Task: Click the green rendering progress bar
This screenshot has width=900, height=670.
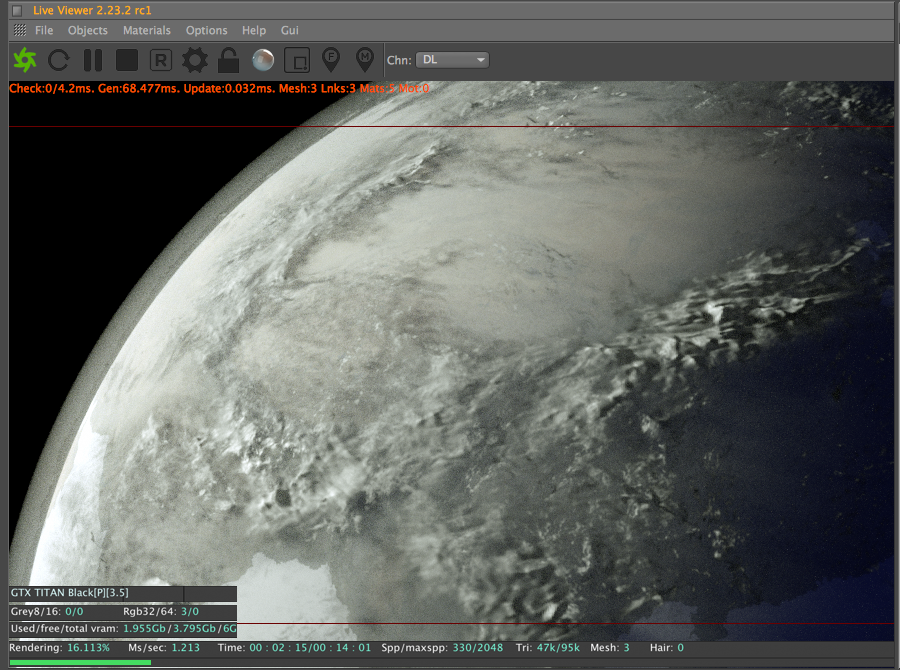Action: [80, 662]
